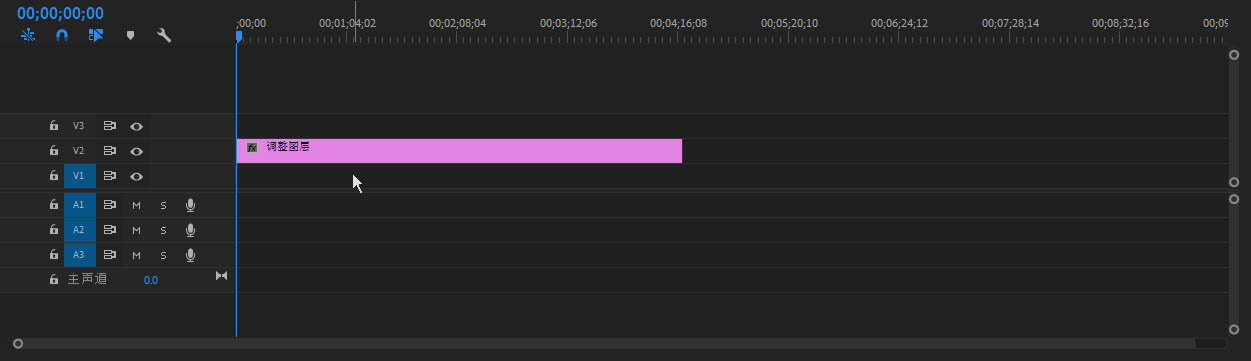1251x361 pixels.
Task: Lock the A3 audio track
Action: tap(54, 255)
